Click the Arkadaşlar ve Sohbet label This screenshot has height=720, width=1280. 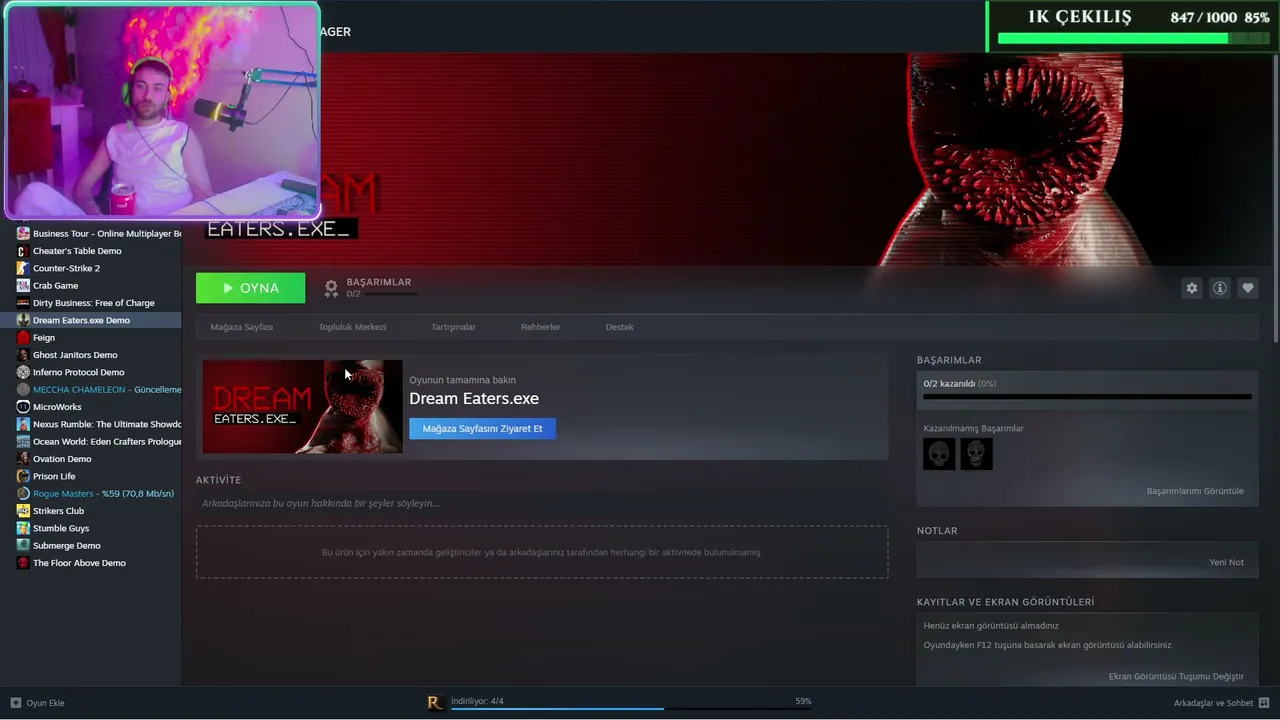click(1213, 703)
